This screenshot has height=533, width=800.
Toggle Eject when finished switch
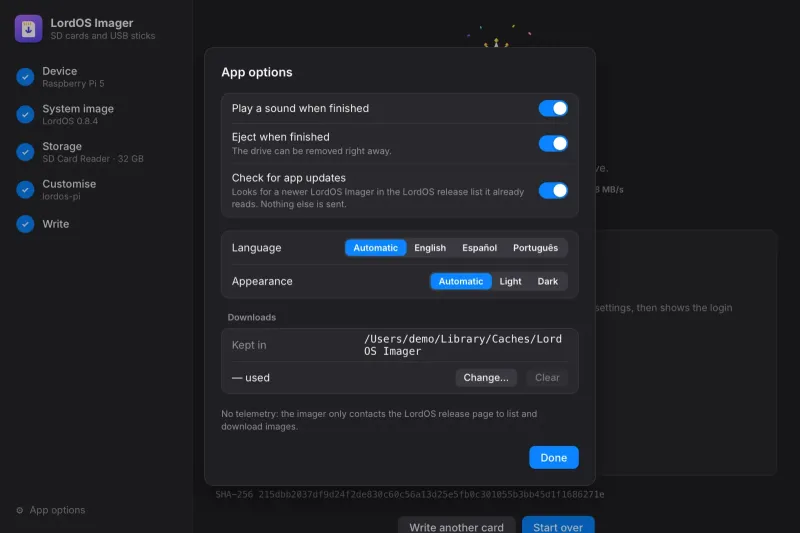(x=553, y=143)
